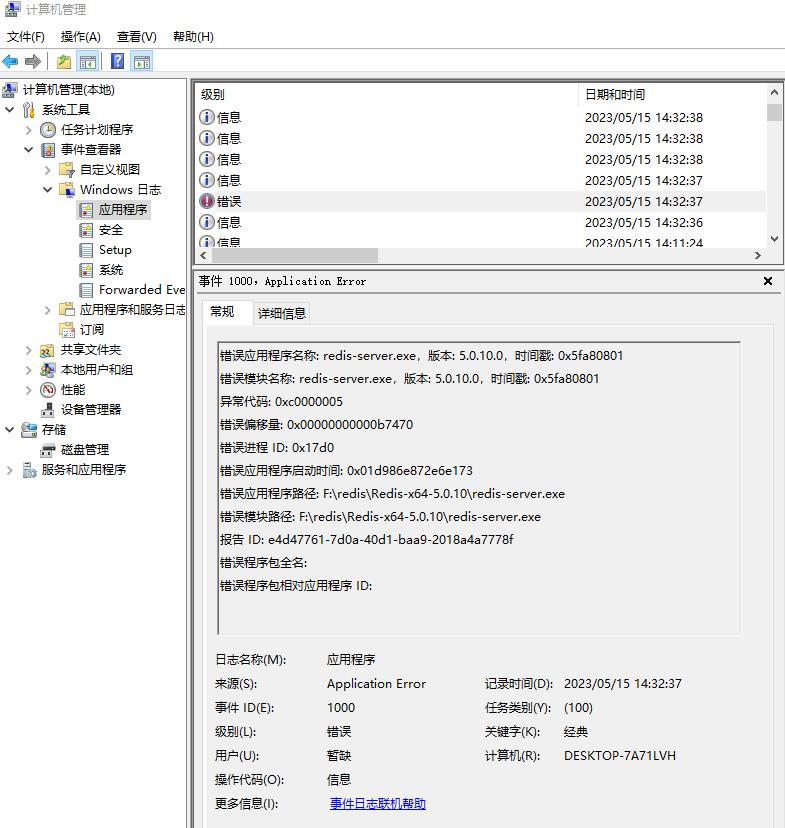The width and height of the screenshot is (785, 828).
Task: Toggle the show/hide console tree icon
Action: [88, 62]
